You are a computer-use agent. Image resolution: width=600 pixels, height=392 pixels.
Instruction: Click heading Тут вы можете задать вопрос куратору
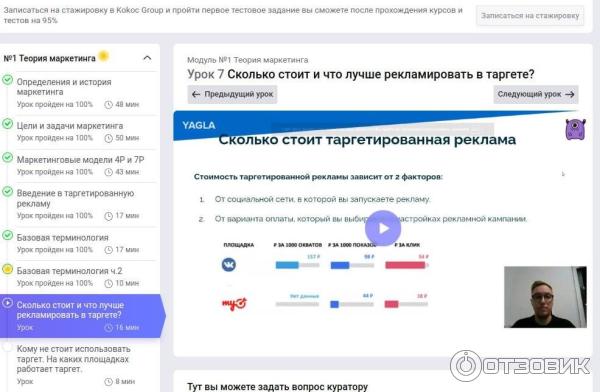click(x=277, y=387)
